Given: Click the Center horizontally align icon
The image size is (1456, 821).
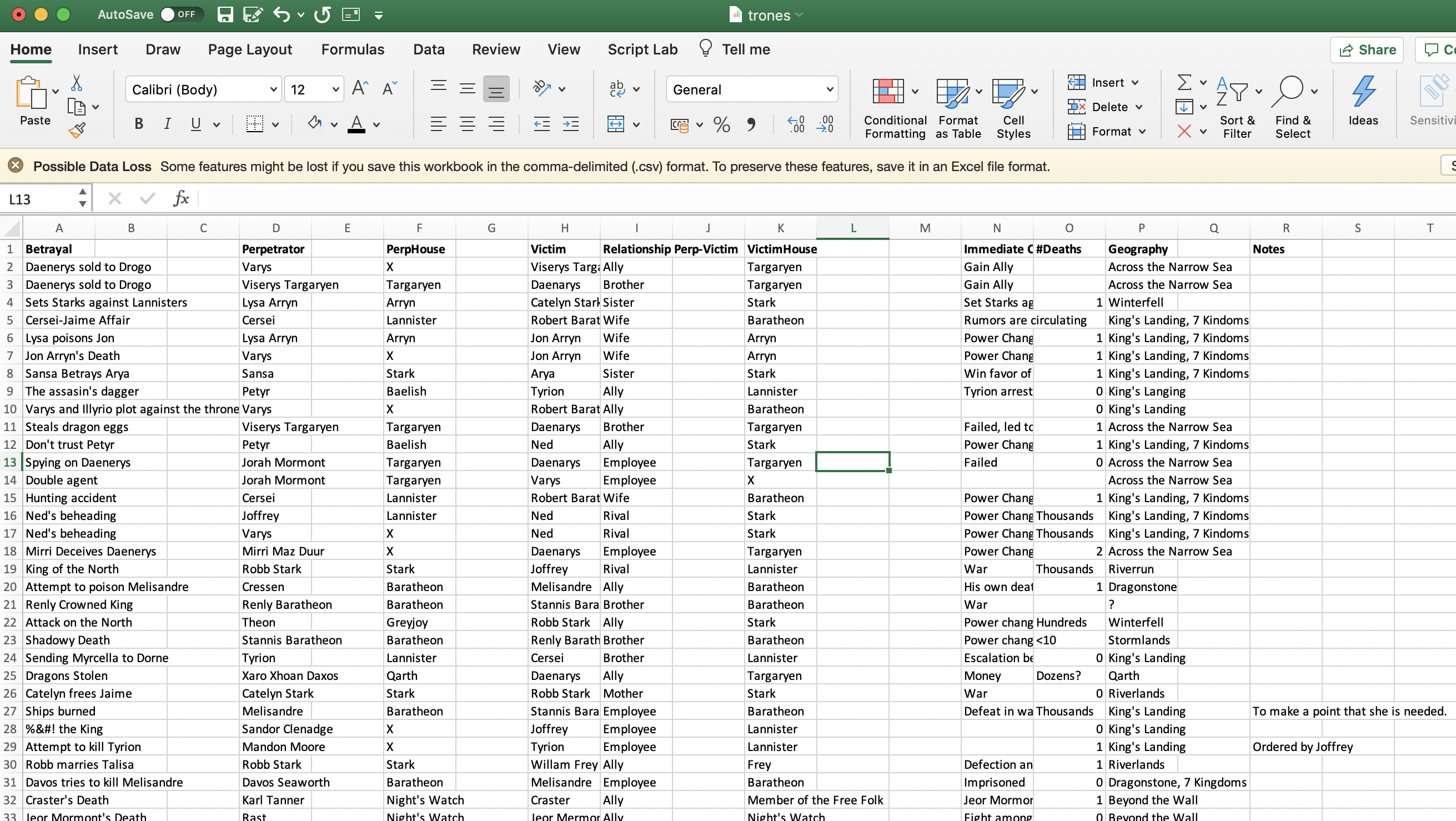Looking at the screenshot, I should (x=468, y=124).
